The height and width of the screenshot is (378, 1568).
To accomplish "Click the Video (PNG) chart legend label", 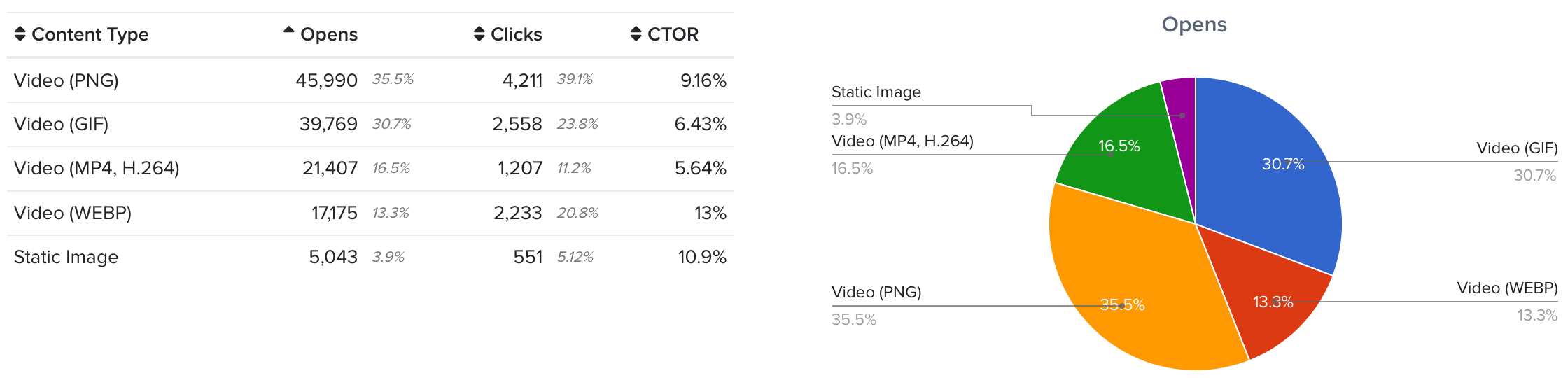I will pyautogui.click(x=876, y=293).
